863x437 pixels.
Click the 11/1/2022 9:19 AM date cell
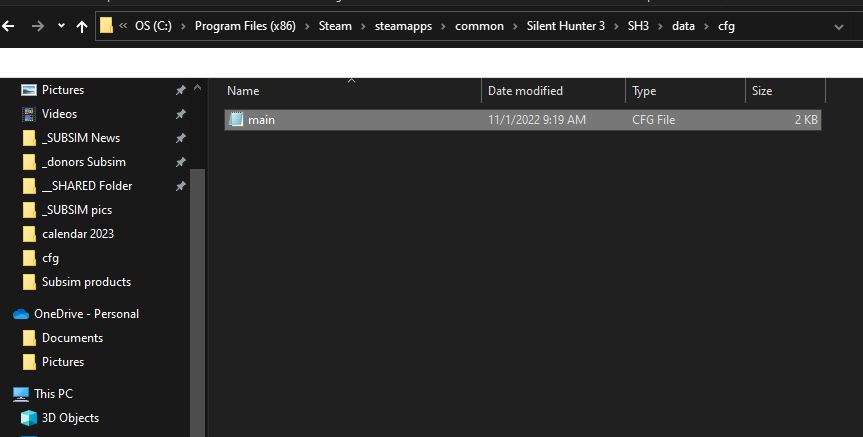(x=537, y=119)
